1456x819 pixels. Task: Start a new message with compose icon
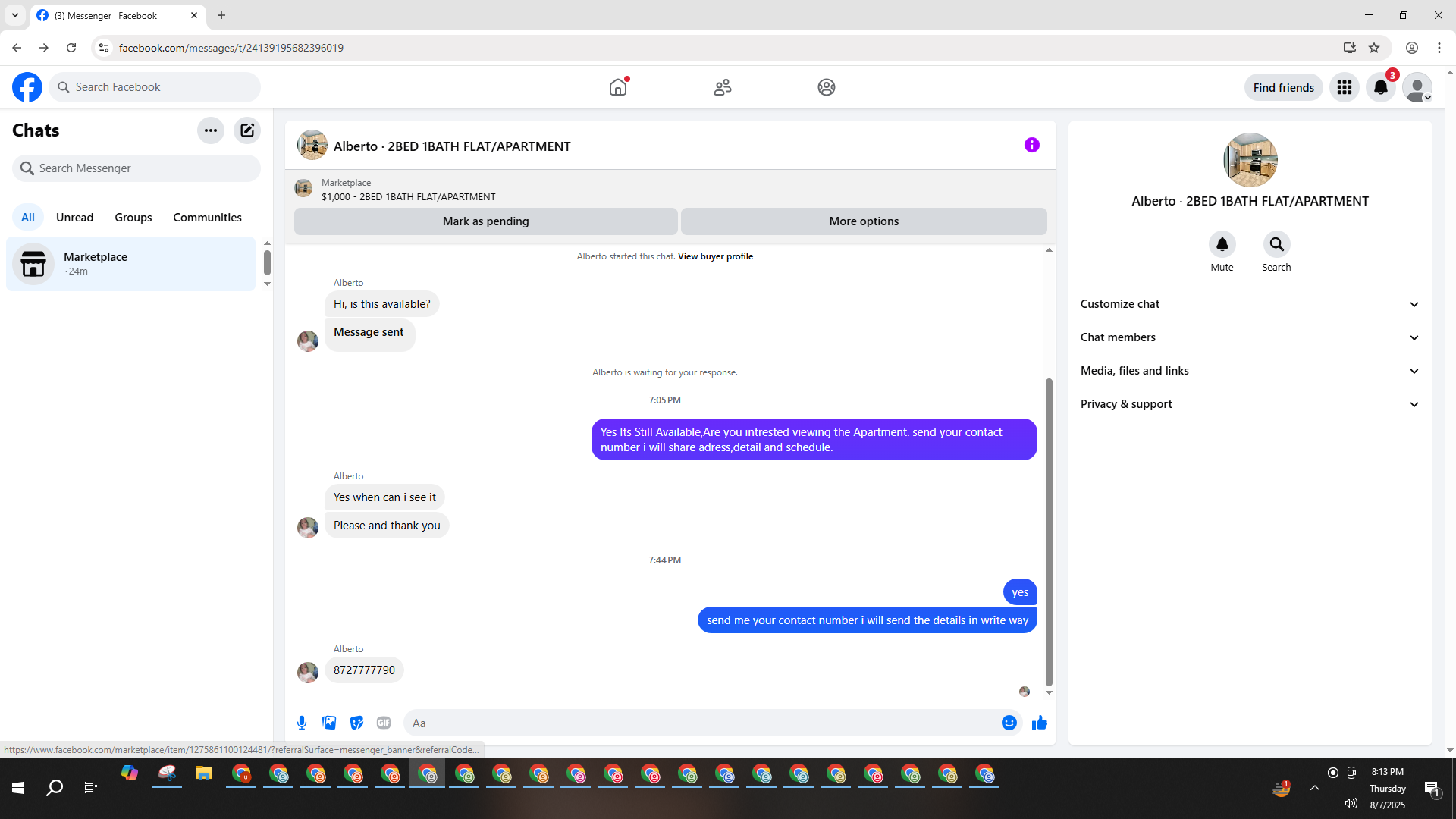(247, 130)
